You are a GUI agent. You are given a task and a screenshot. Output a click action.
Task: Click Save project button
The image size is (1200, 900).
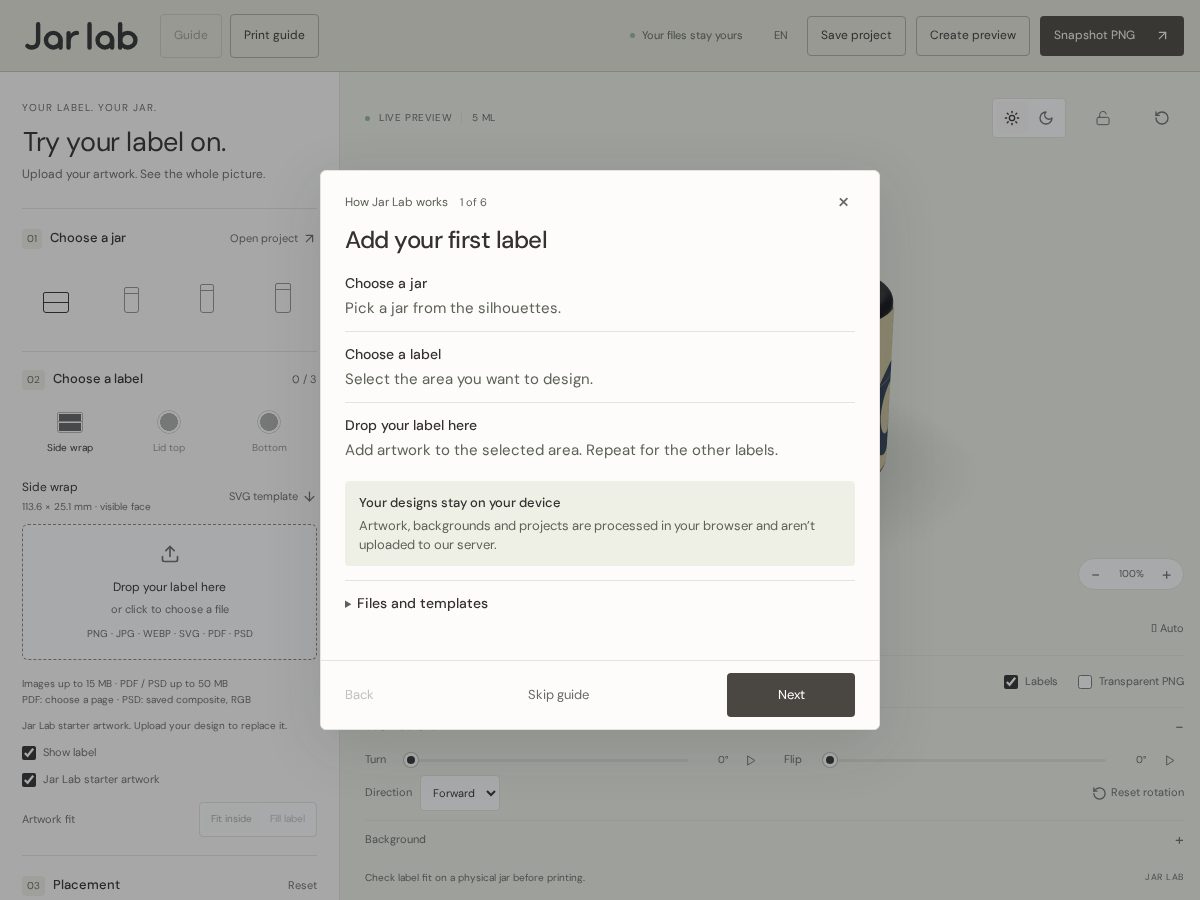click(x=856, y=35)
